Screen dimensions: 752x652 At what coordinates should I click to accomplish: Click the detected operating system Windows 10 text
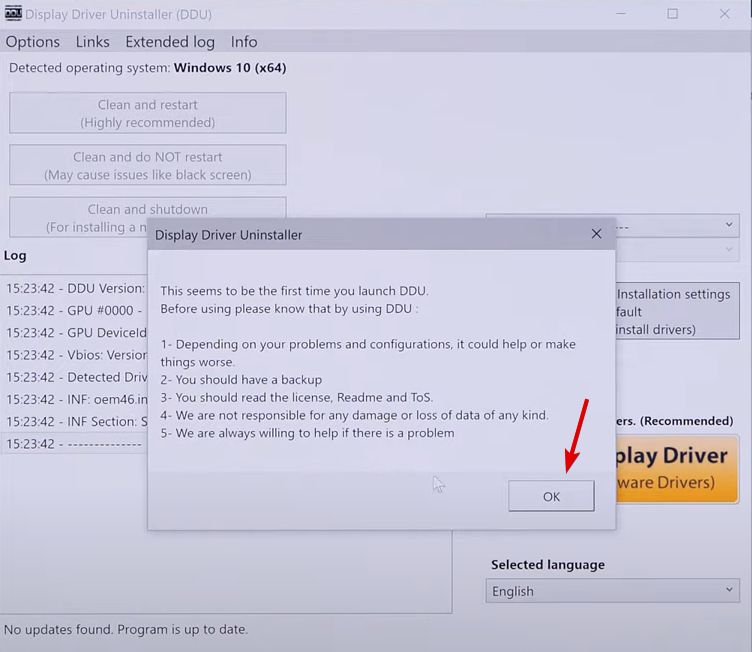coord(230,68)
